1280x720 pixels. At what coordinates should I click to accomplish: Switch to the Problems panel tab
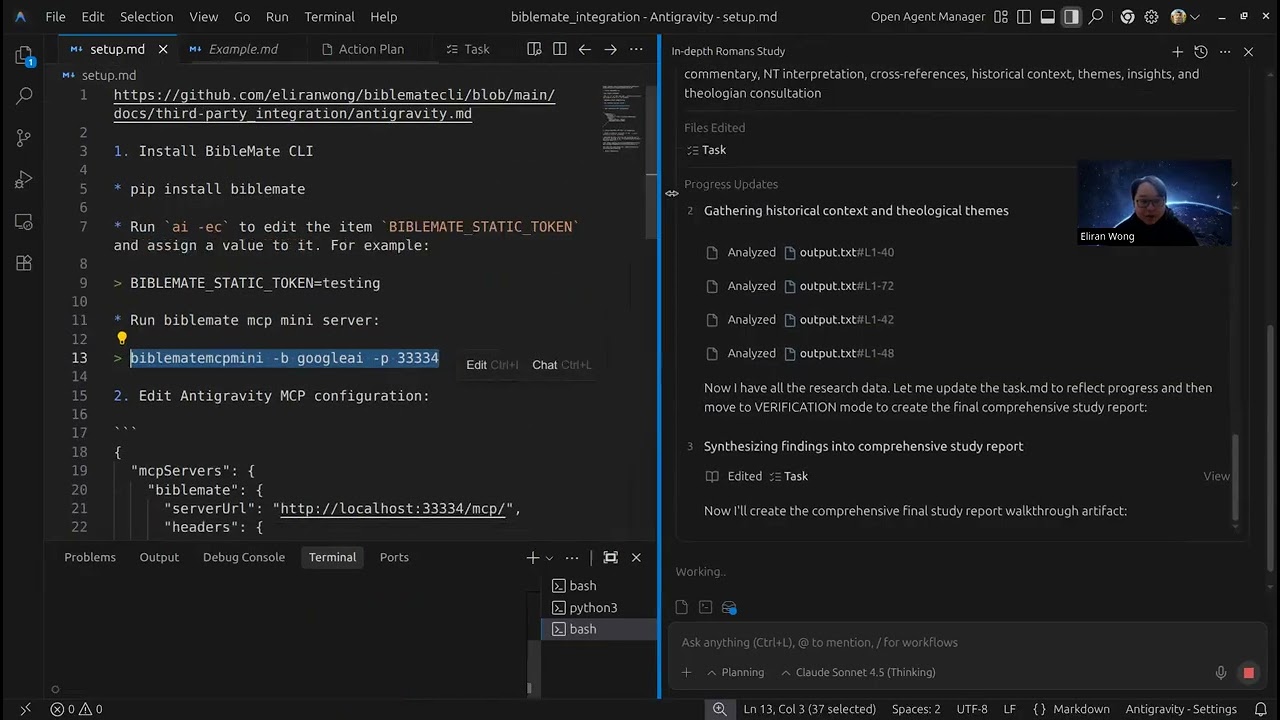coord(90,557)
